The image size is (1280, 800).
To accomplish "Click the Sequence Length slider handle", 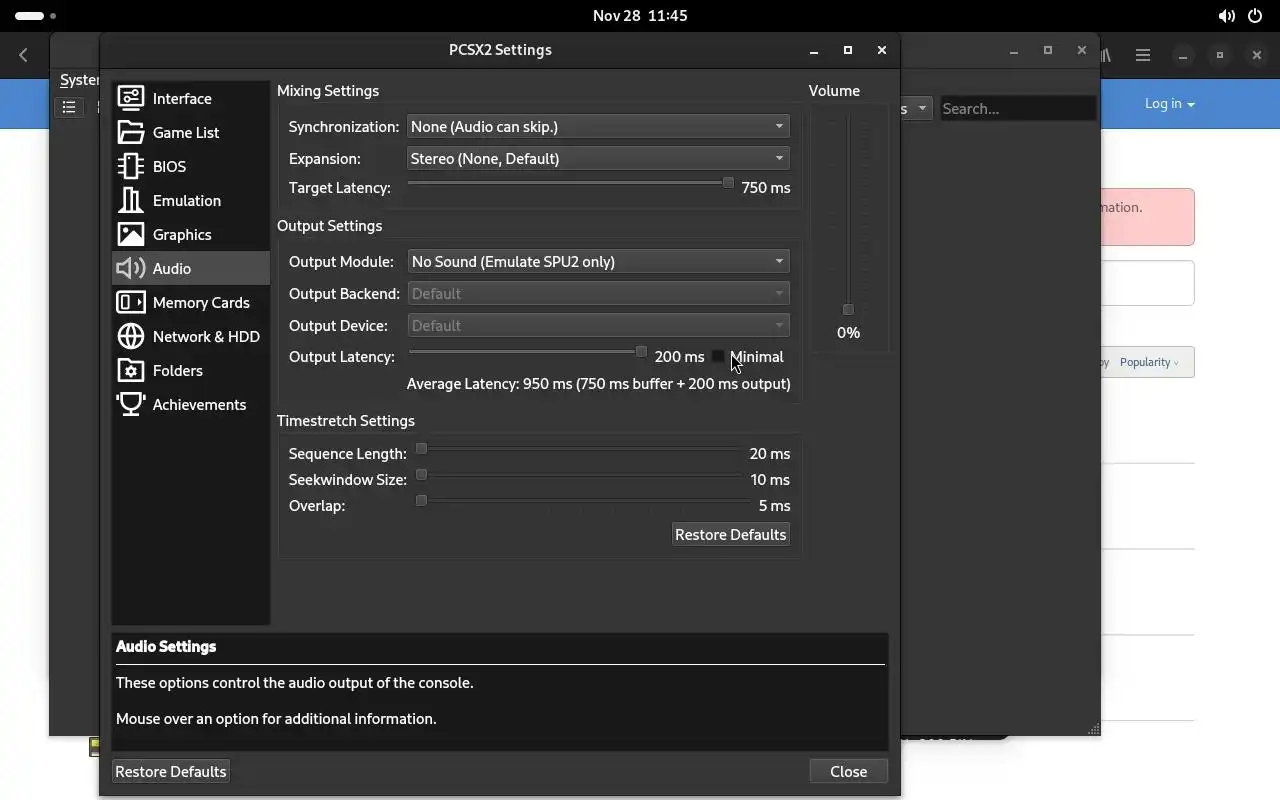I will [x=421, y=449].
